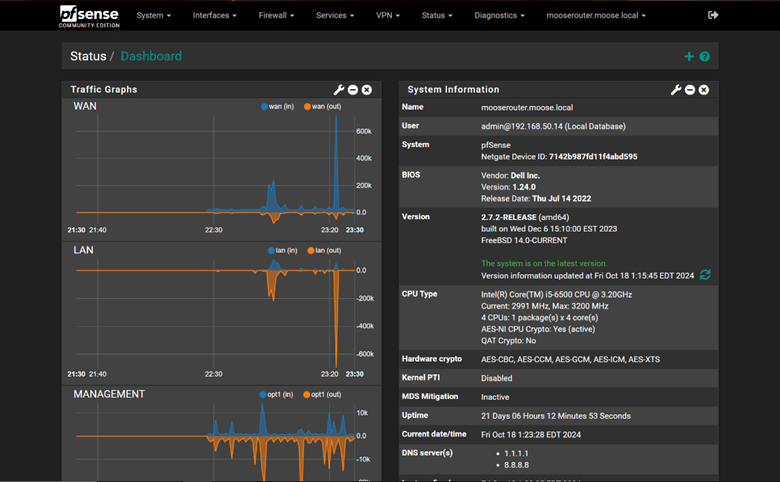
Task: Open mooserouter.moose.local dropdown menu
Action: tap(595, 15)
